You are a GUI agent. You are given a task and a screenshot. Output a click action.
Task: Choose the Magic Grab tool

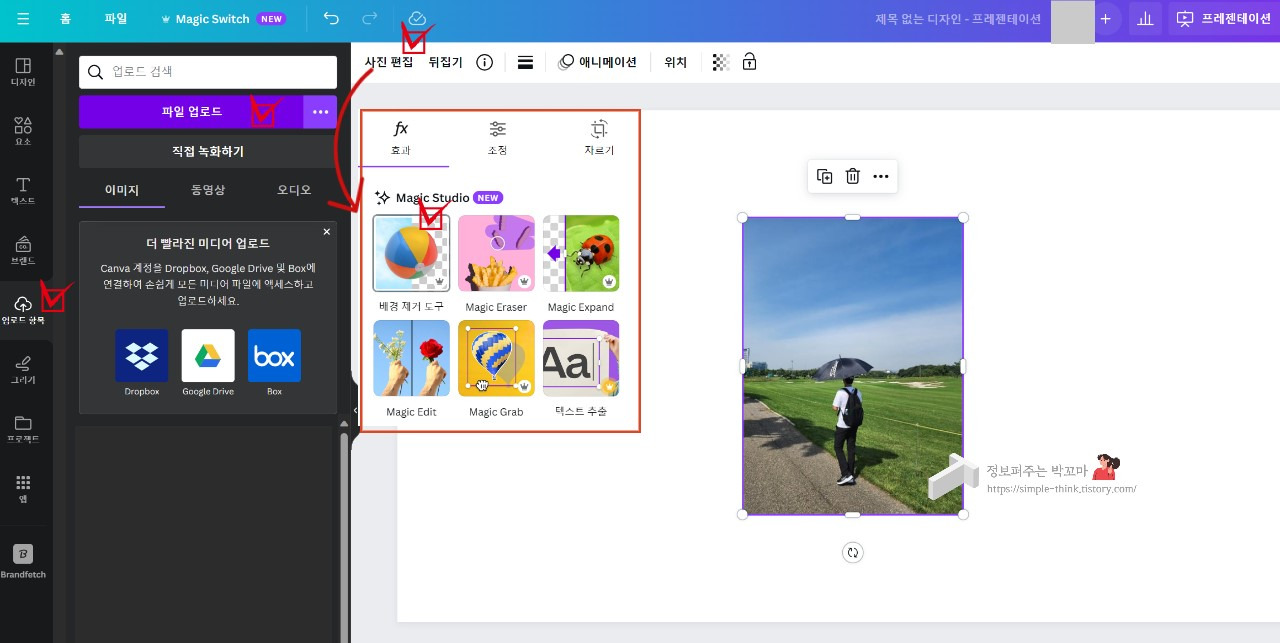click(496, 369)
